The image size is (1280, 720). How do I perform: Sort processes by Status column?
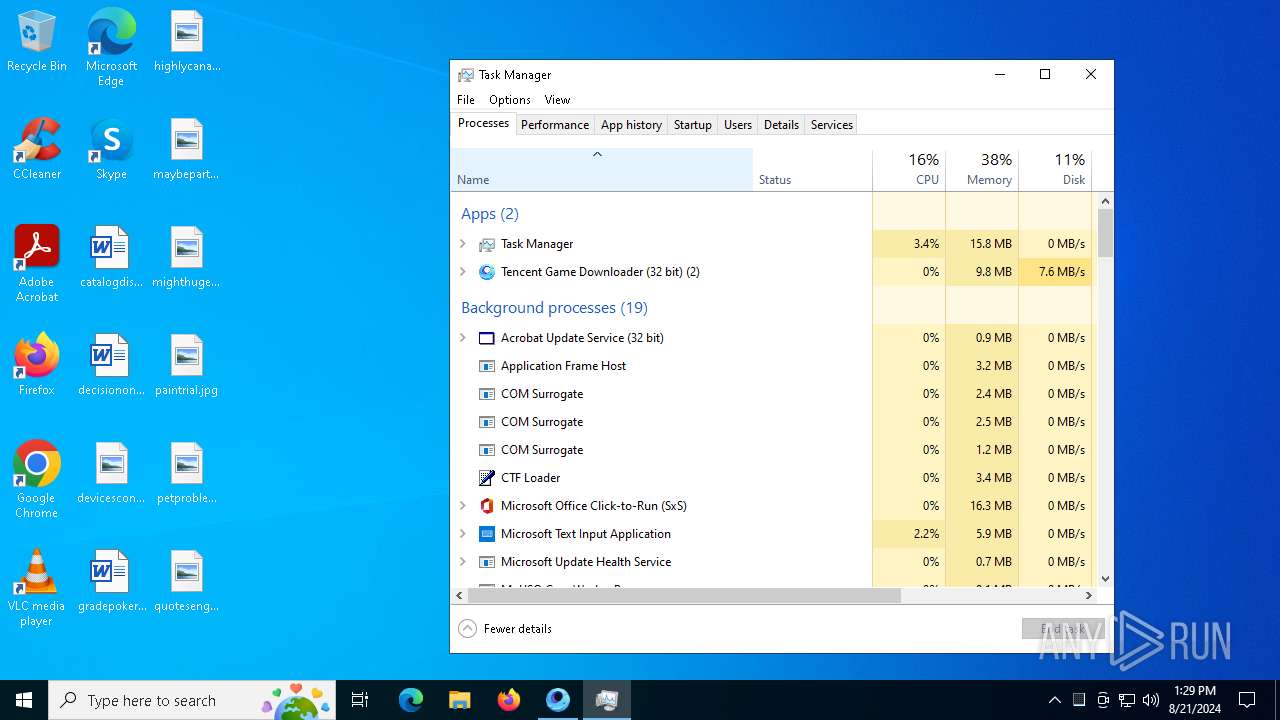(x=813, y=169)
